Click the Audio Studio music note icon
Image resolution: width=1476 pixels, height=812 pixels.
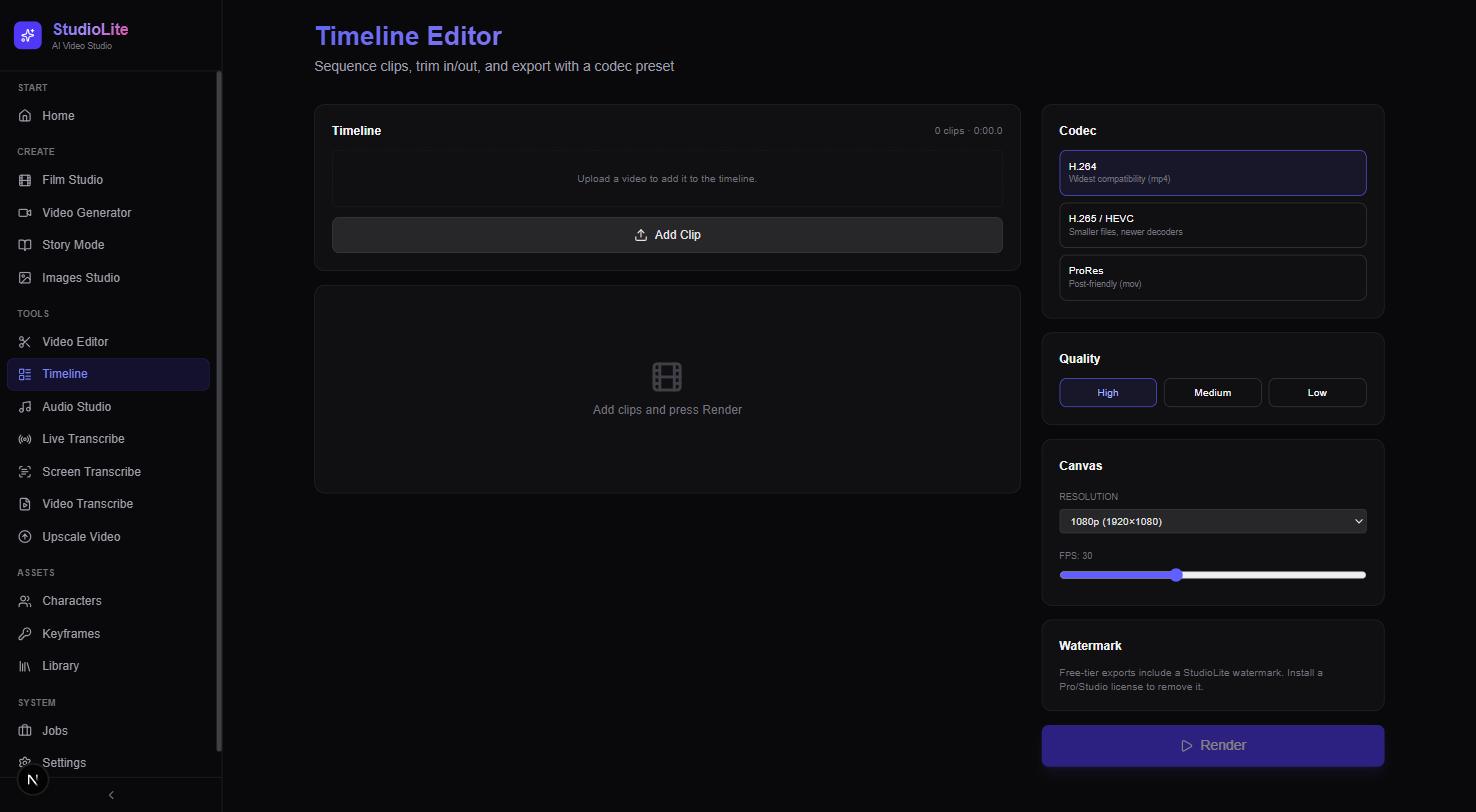point(25,407)
